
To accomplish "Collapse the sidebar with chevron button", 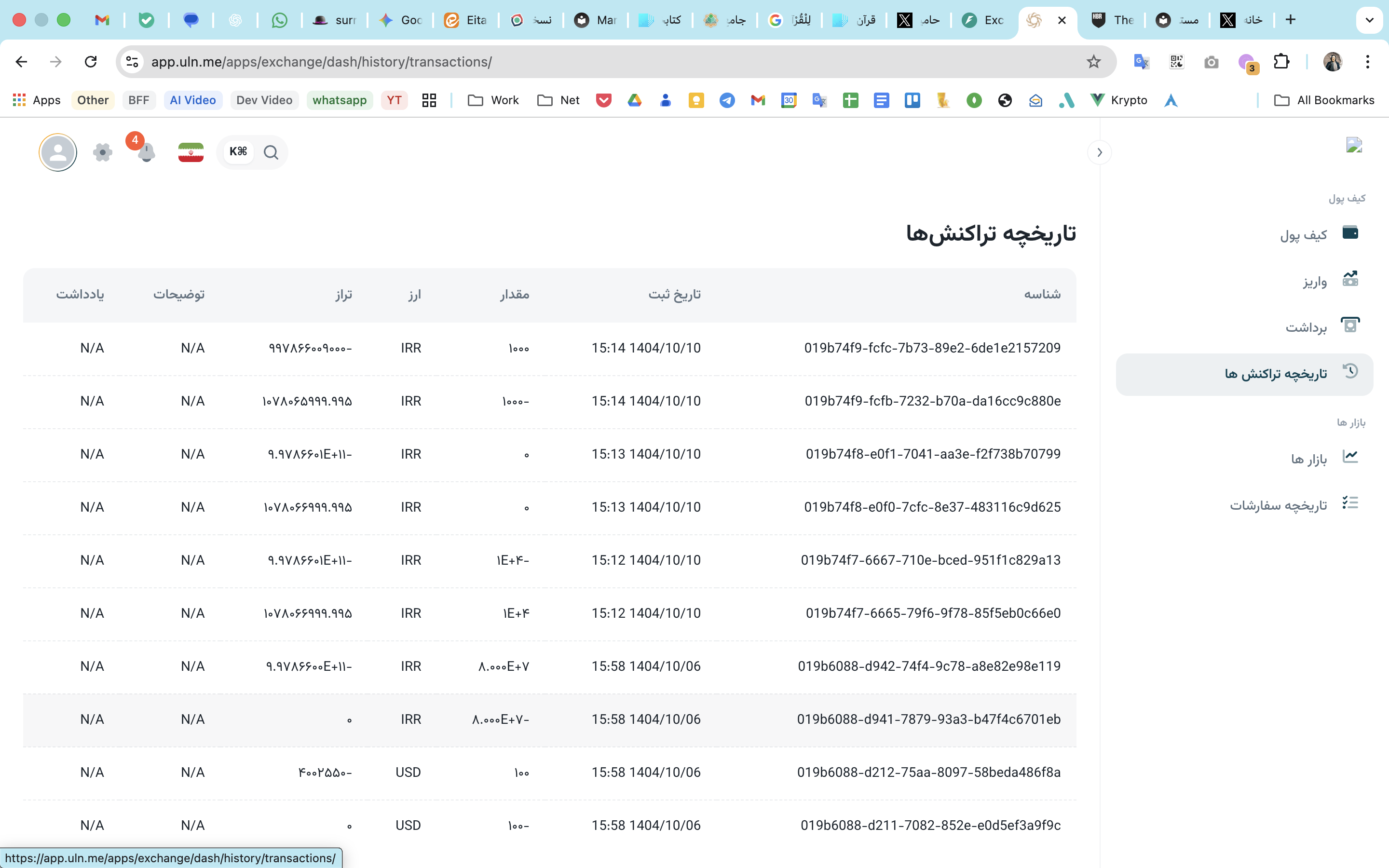I will [x=1099, y=152].
